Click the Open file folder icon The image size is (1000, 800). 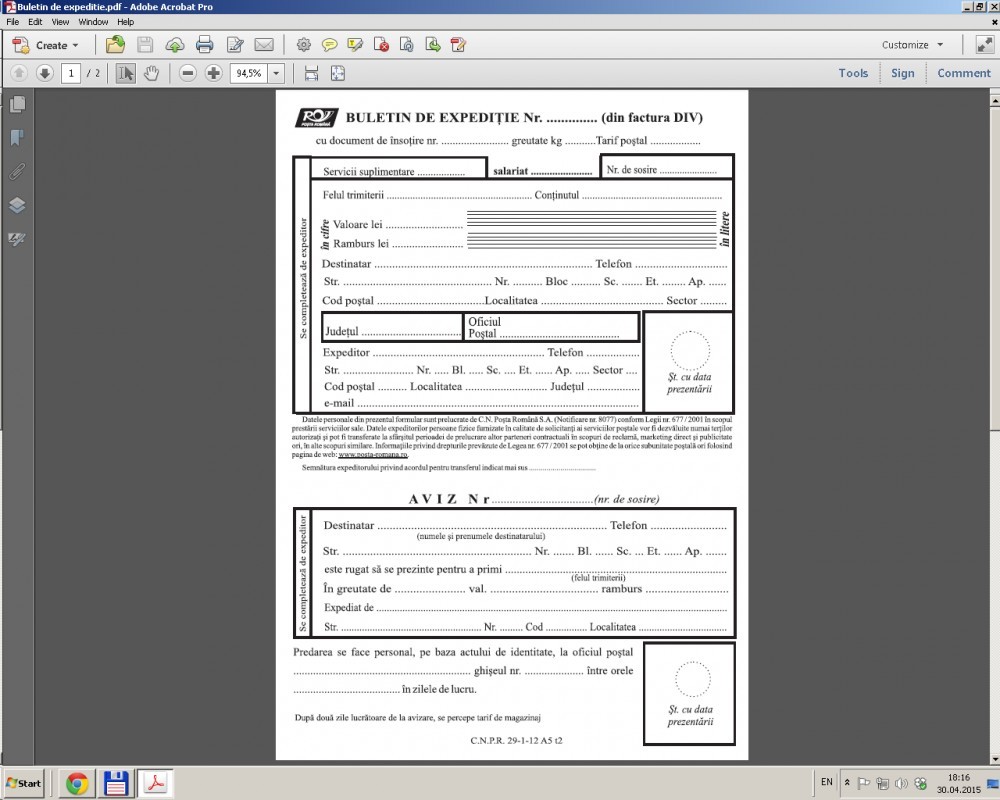click(115, 45)
